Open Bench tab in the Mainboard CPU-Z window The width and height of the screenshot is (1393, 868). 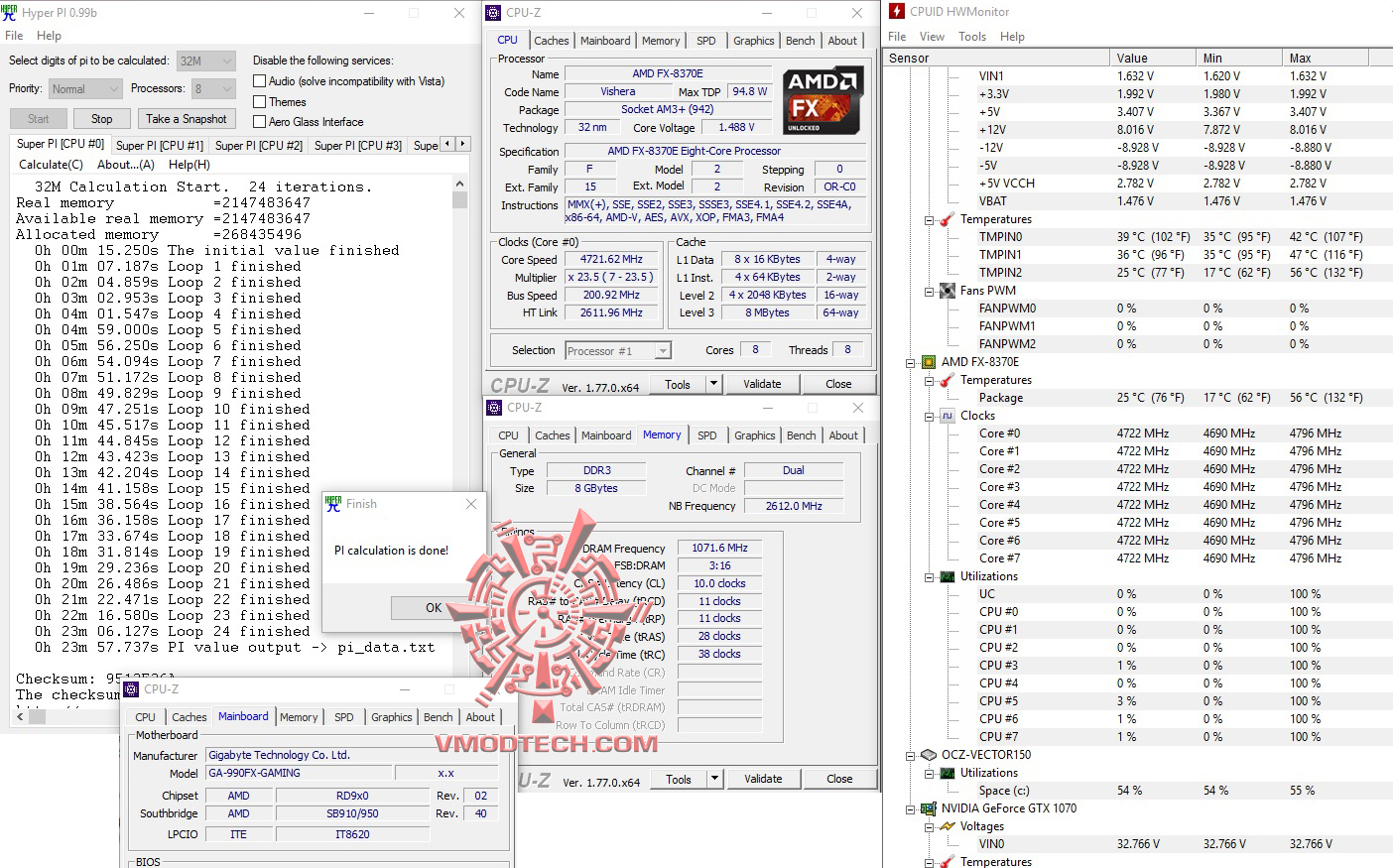pos(438,717)
